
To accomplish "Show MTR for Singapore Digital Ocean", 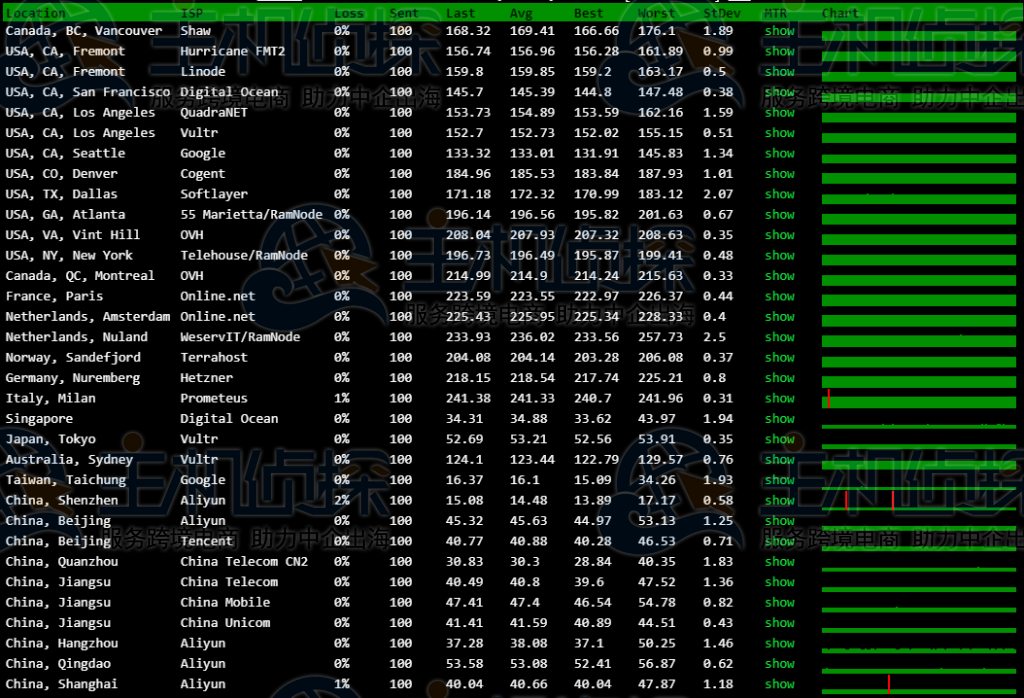I will (x=780, y=419).
